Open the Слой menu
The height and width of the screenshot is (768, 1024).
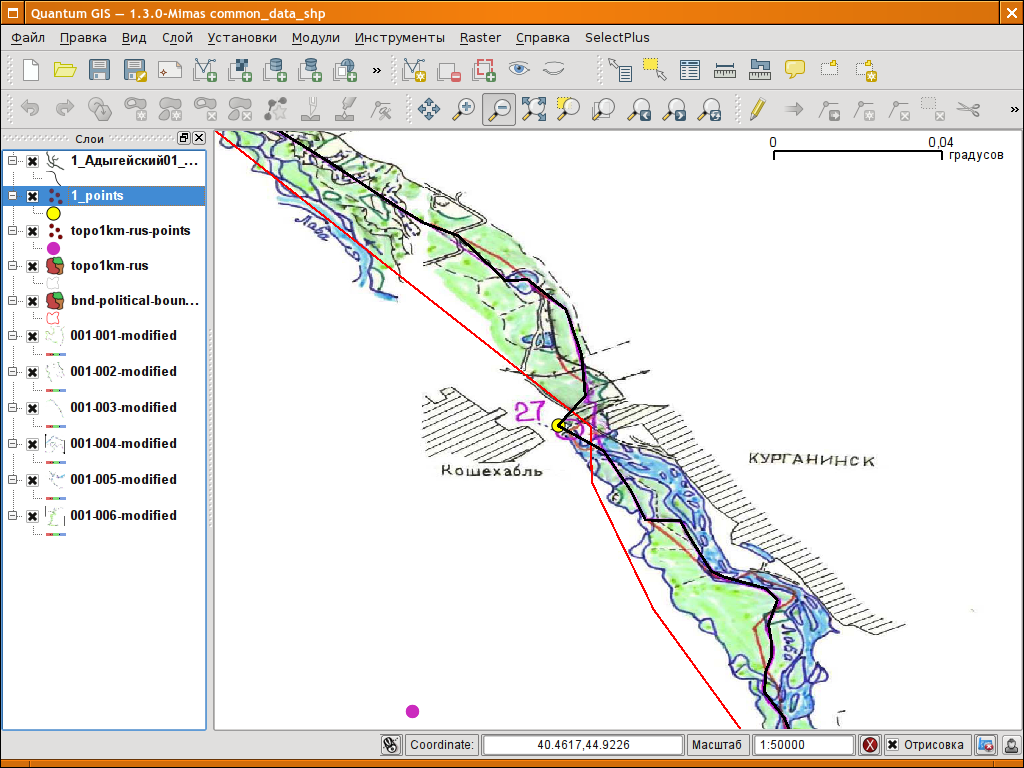coord(176,38)
